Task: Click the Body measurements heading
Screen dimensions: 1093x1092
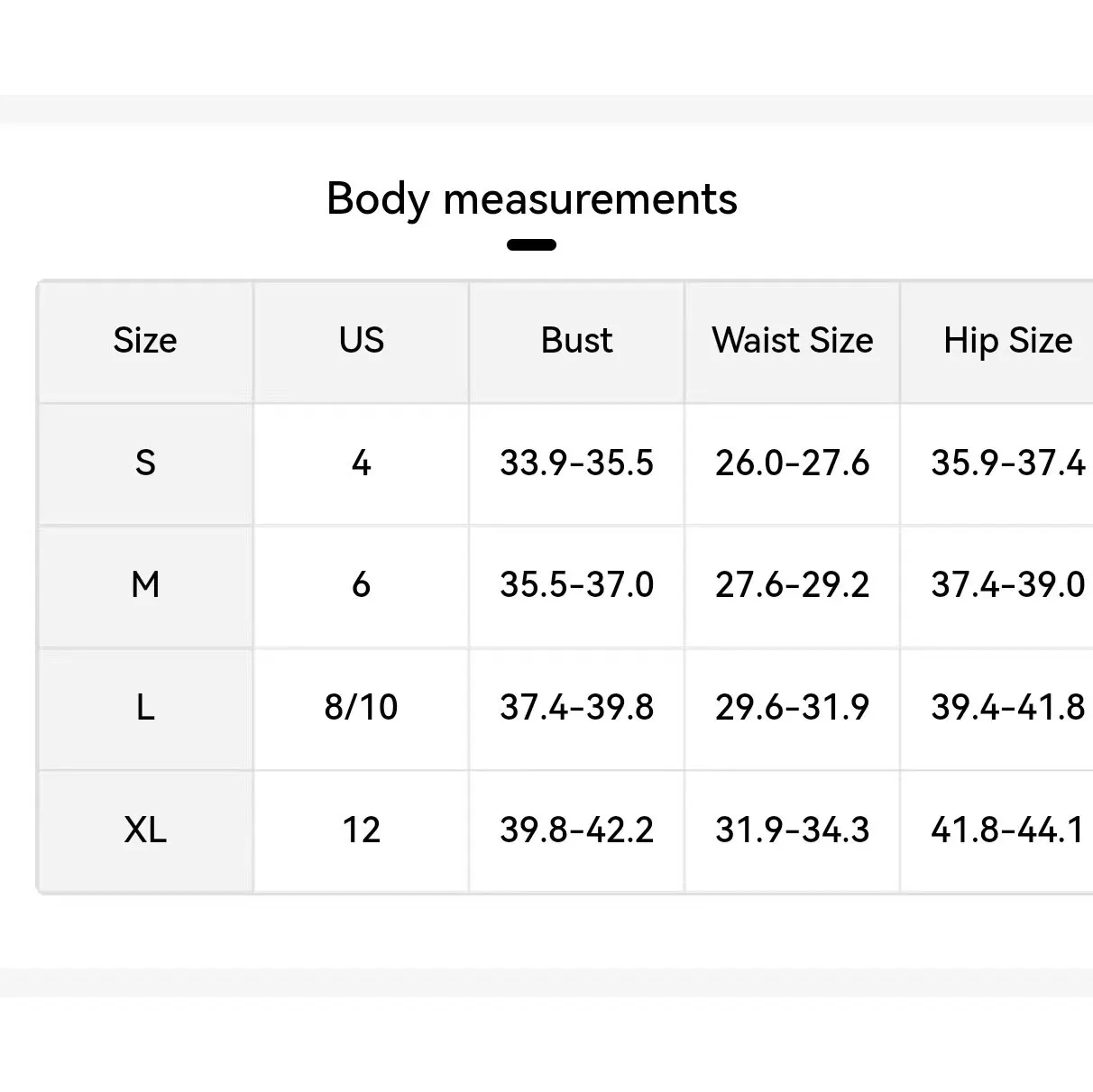Action: [532, 199]
